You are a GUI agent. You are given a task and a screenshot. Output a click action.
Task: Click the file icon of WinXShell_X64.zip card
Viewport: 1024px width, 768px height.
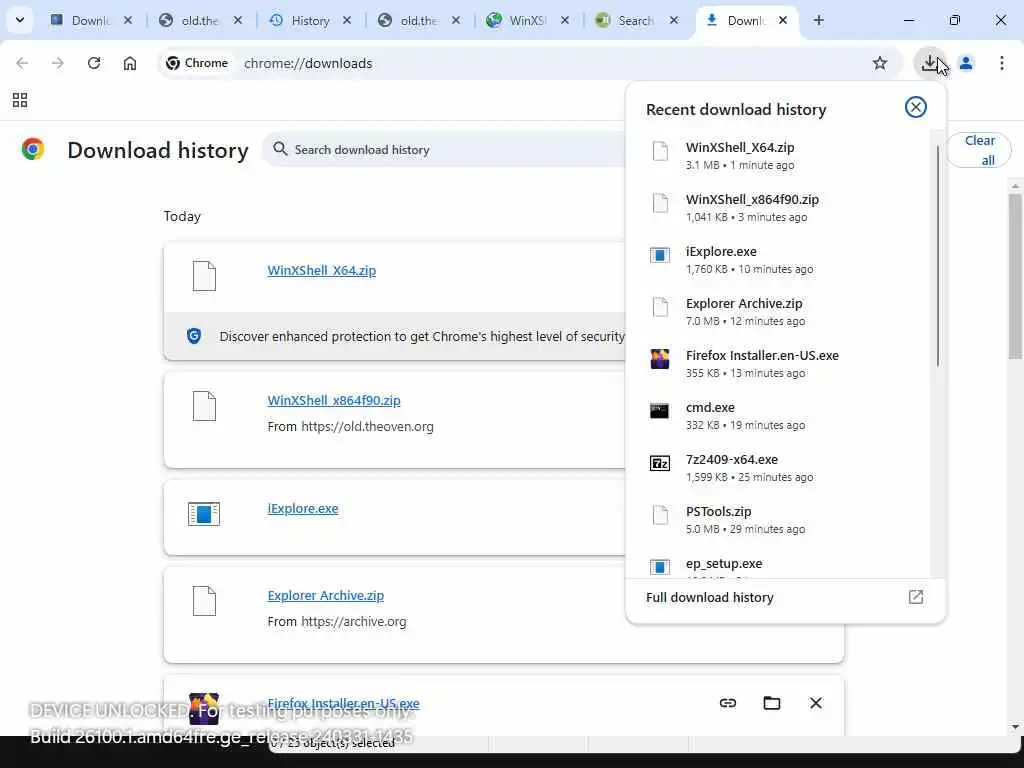[204, 276]
